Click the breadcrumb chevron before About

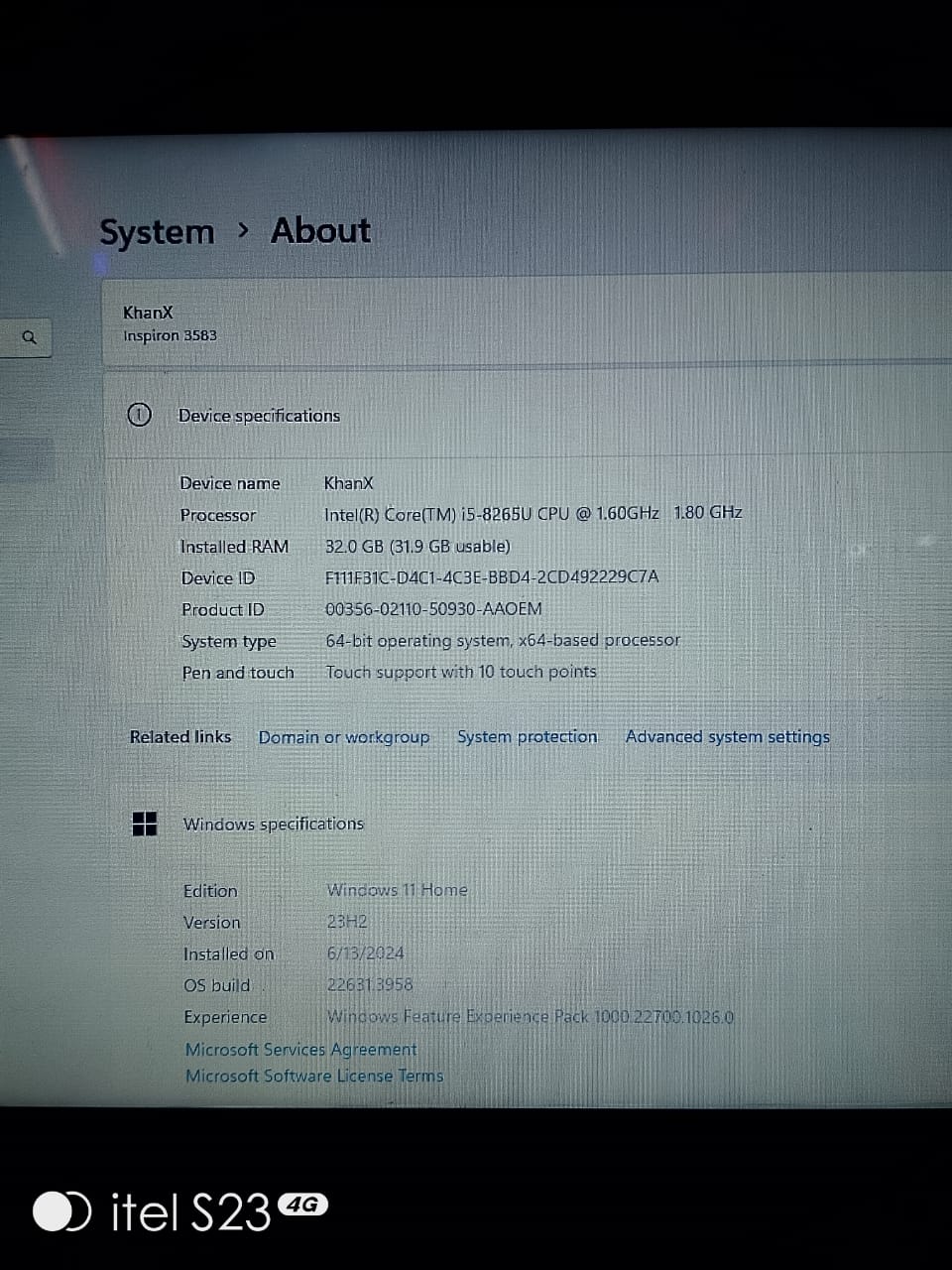[x=243, y=231]
